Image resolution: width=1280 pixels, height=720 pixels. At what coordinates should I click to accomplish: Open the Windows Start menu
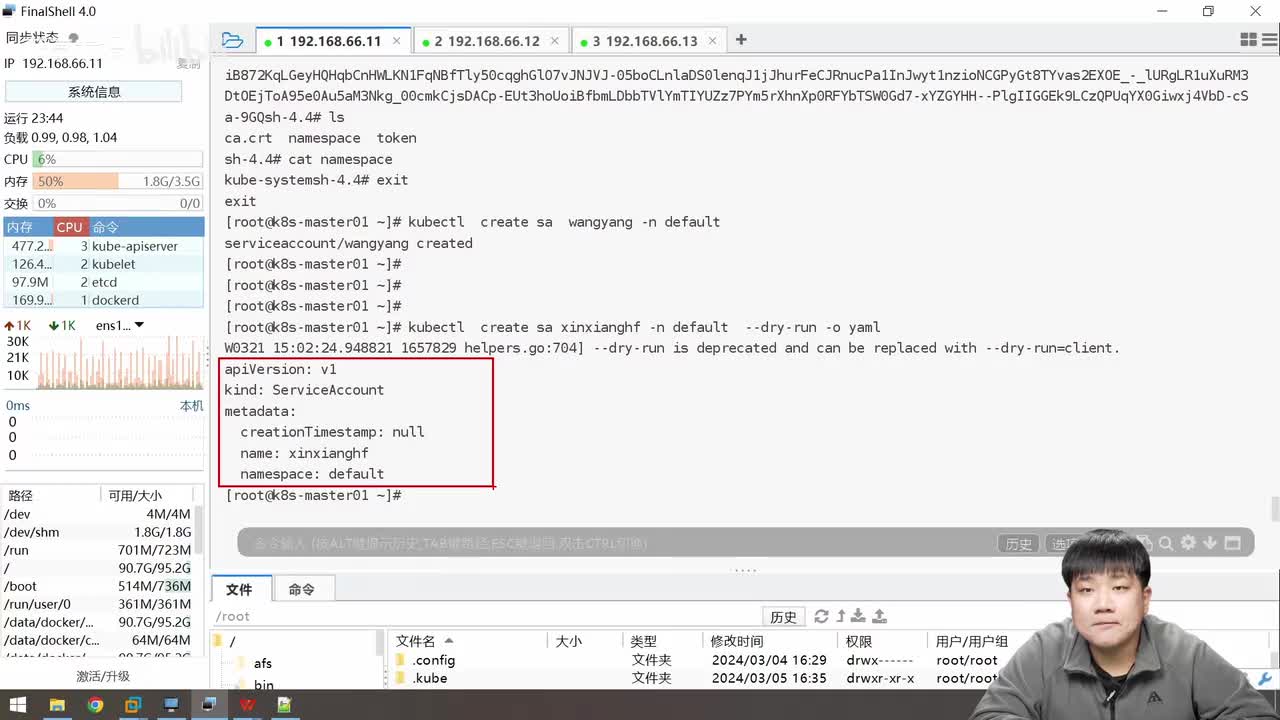coord(18,705)
